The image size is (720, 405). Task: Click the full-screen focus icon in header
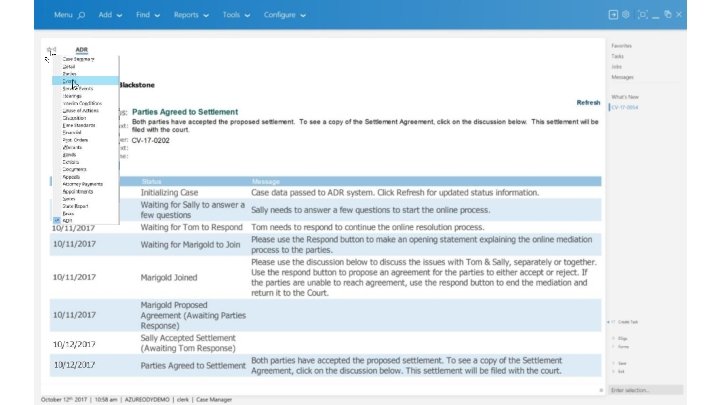pos(642,15)
